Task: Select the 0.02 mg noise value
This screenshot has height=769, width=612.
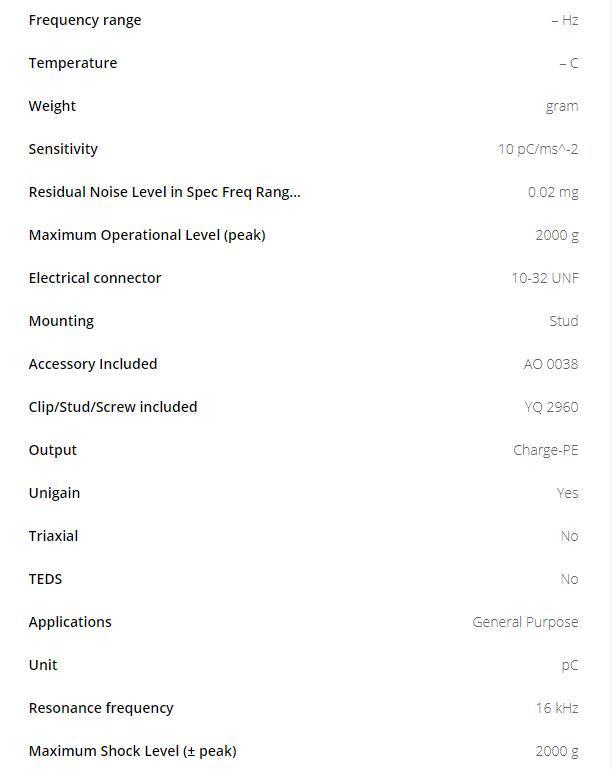Action: (553, 192)
